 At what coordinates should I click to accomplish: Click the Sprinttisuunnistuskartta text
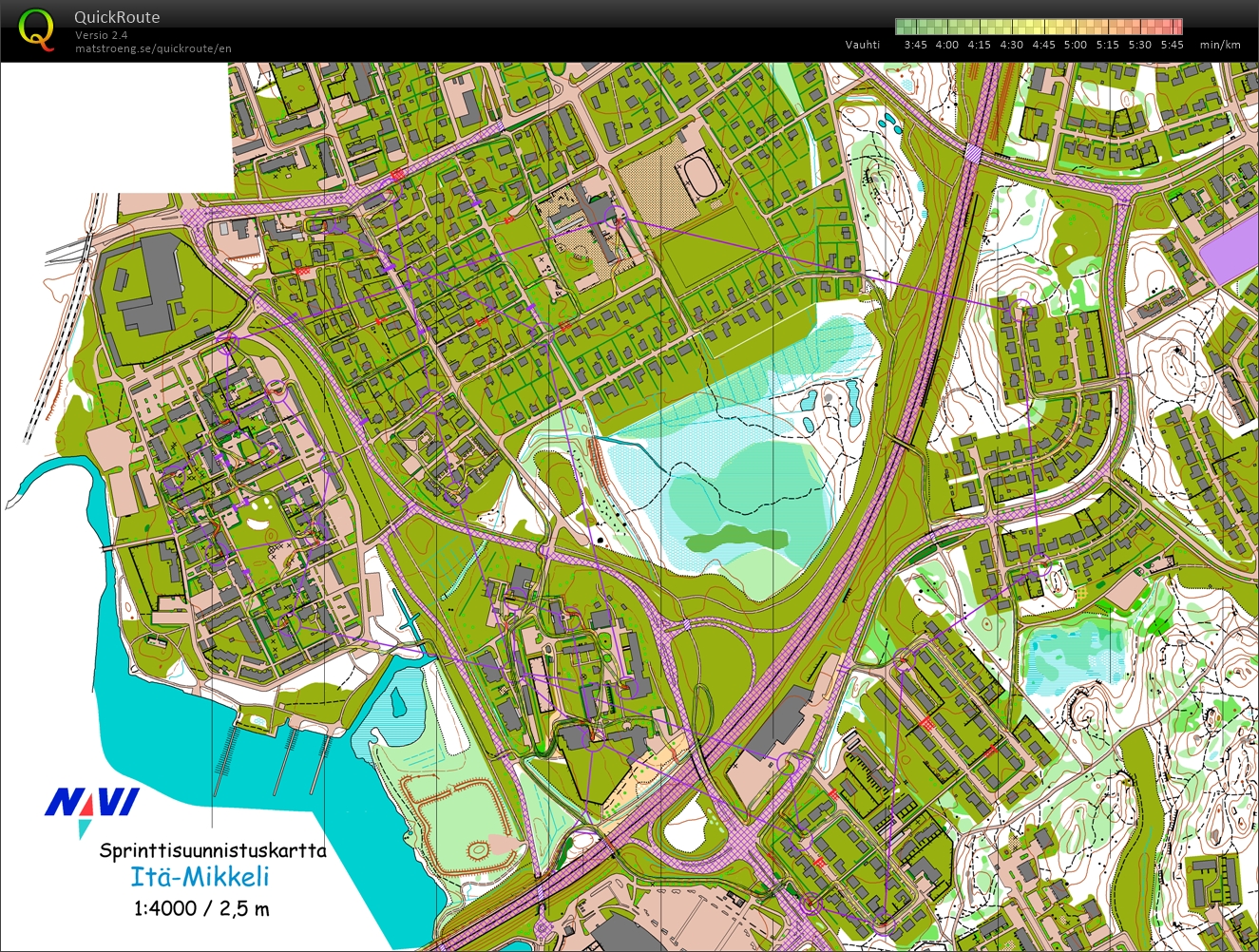(x=213, y=850)
